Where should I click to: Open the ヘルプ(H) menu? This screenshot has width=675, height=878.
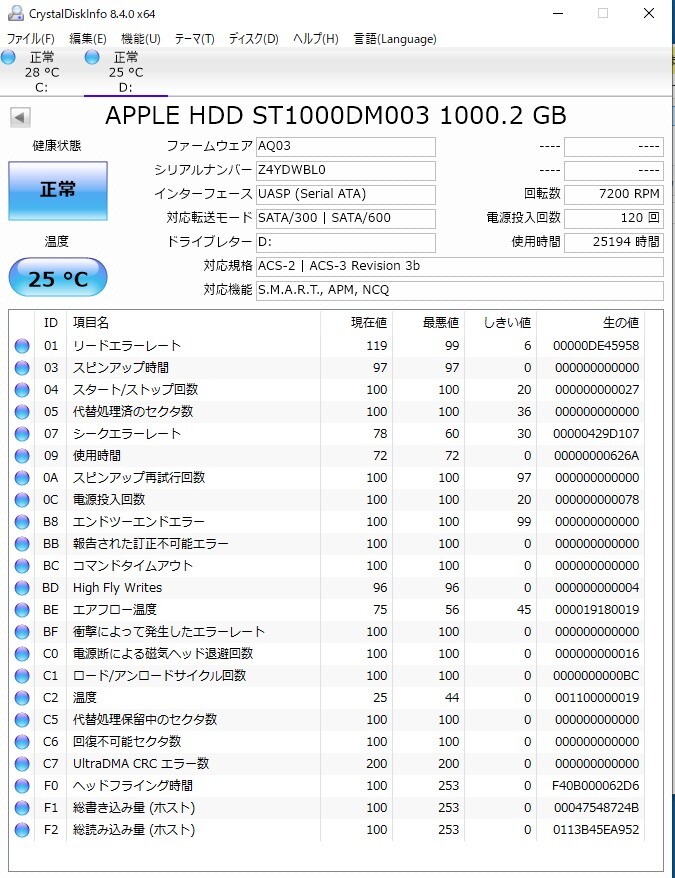[316, 39]
